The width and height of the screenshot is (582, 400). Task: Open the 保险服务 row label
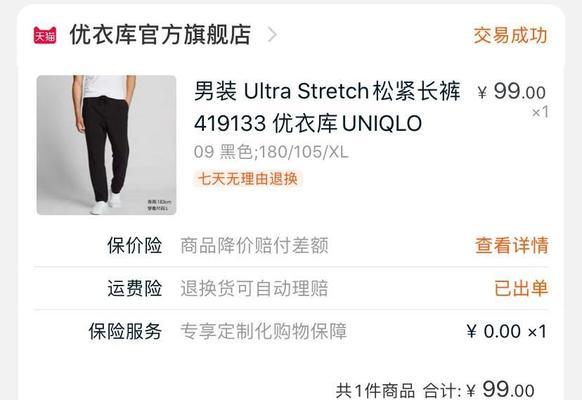coord(125,331)
